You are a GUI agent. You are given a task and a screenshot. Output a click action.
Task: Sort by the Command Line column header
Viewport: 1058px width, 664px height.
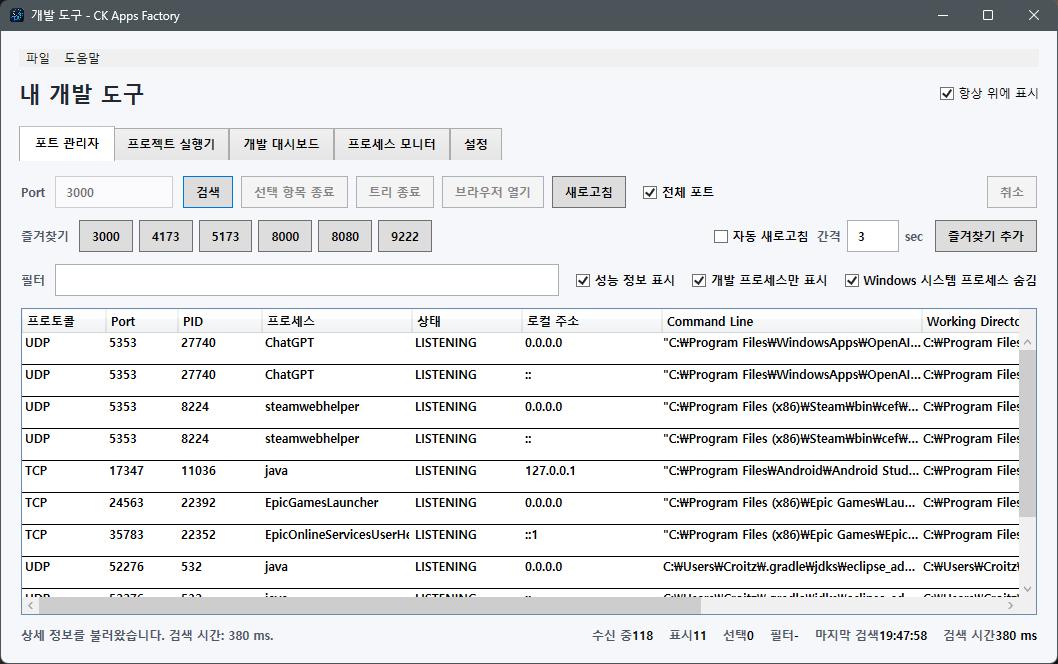791,321
